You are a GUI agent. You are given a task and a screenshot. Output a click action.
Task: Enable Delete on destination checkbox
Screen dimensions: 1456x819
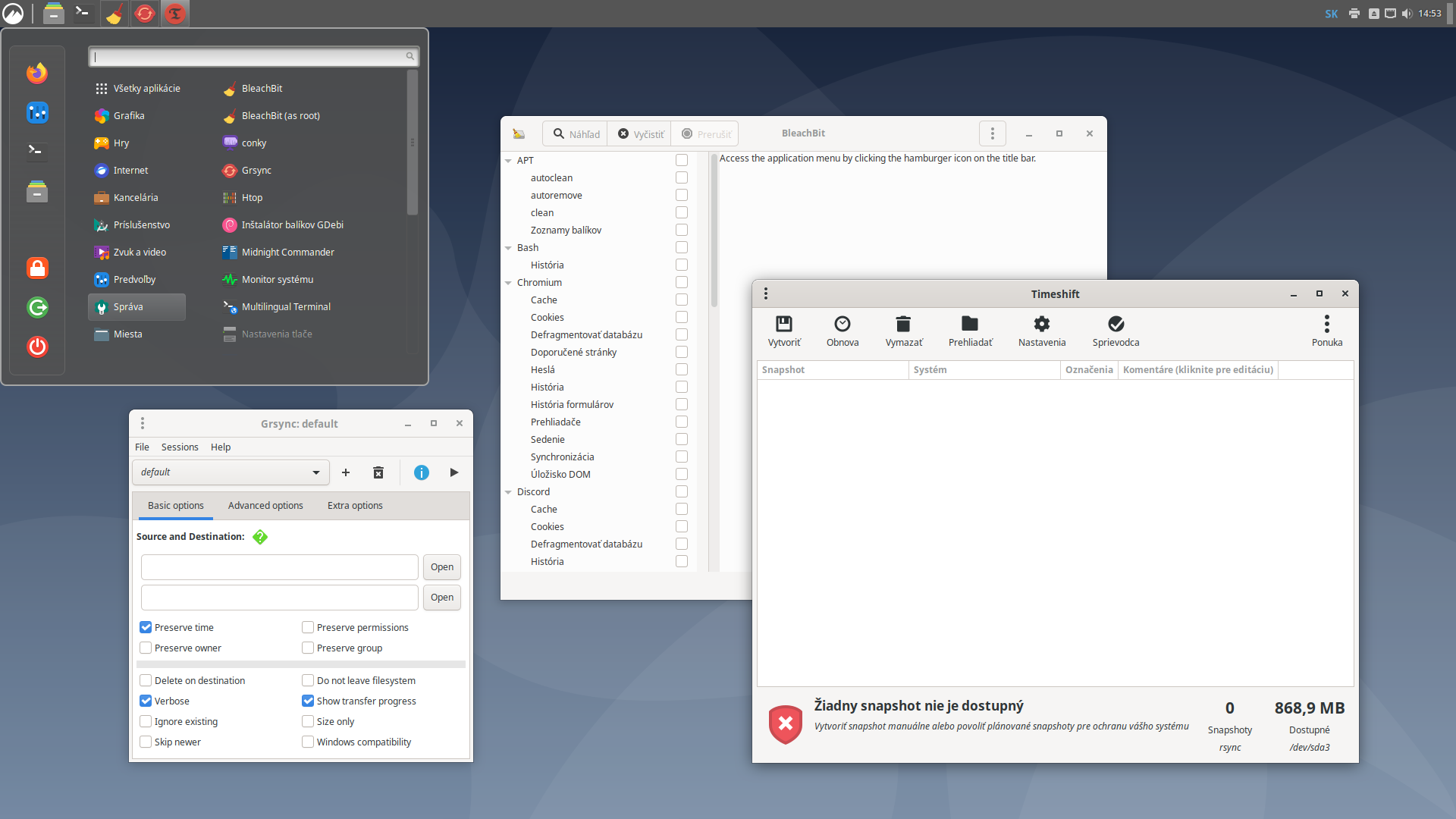pos(146,680)
